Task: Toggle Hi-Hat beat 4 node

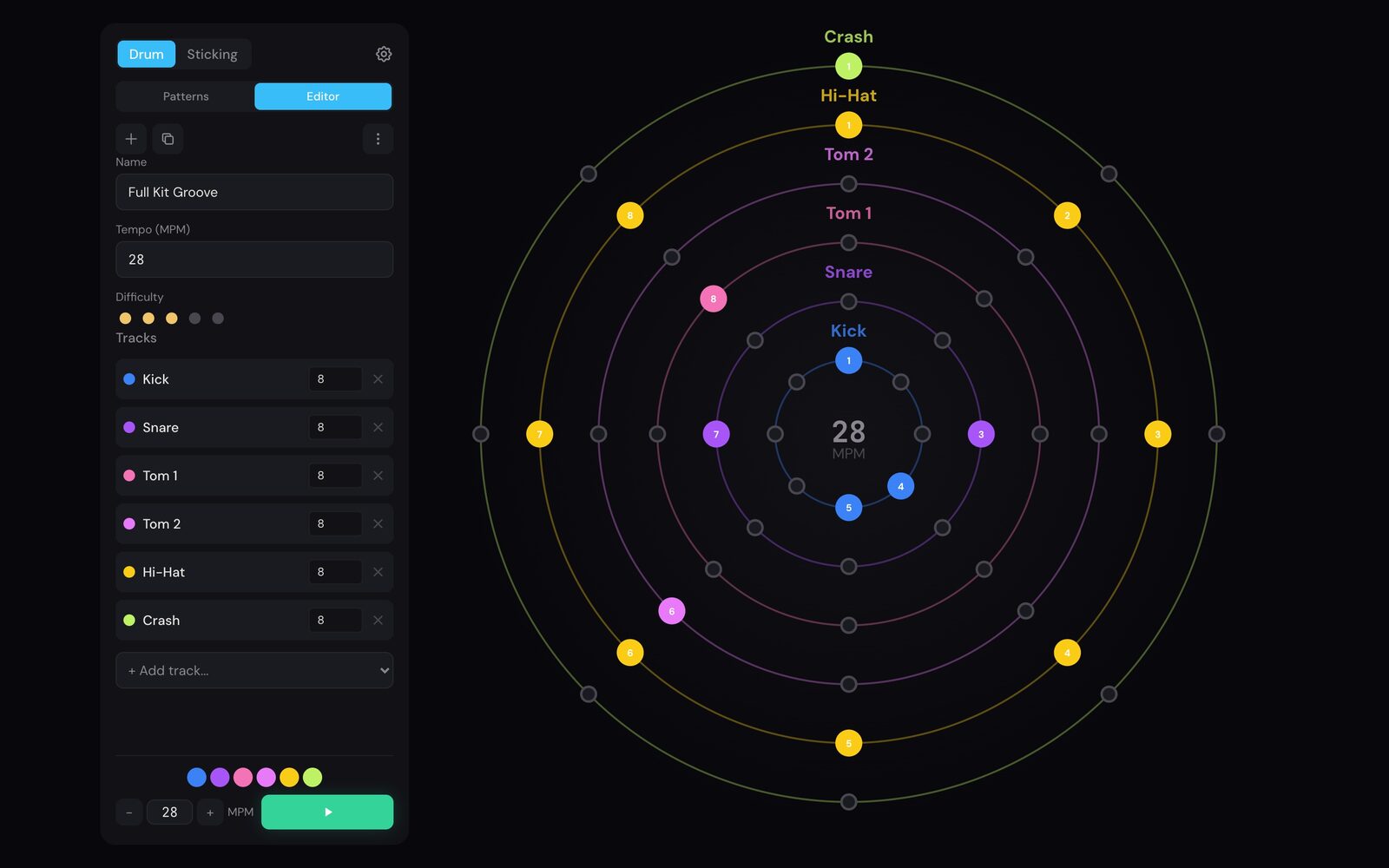Action: [x=1067, y=653]
